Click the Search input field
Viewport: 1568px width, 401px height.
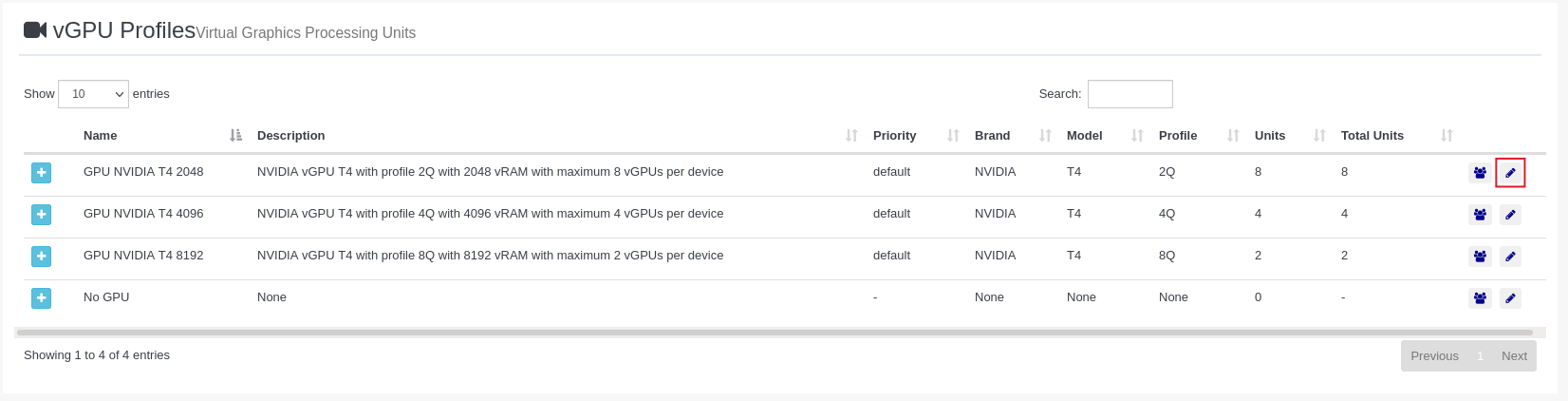(x=1129, y=94)
